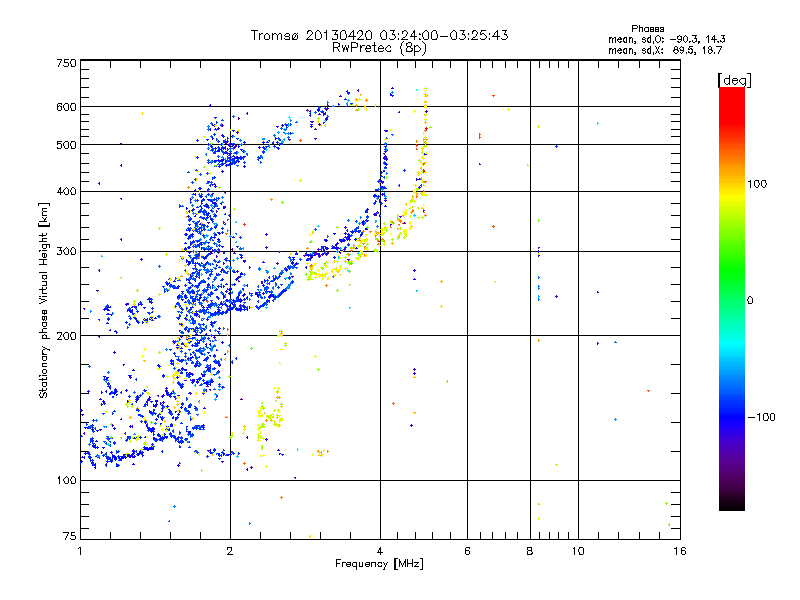
Task: Click the x-axis '8' tick label
Action: click(530, 551)
